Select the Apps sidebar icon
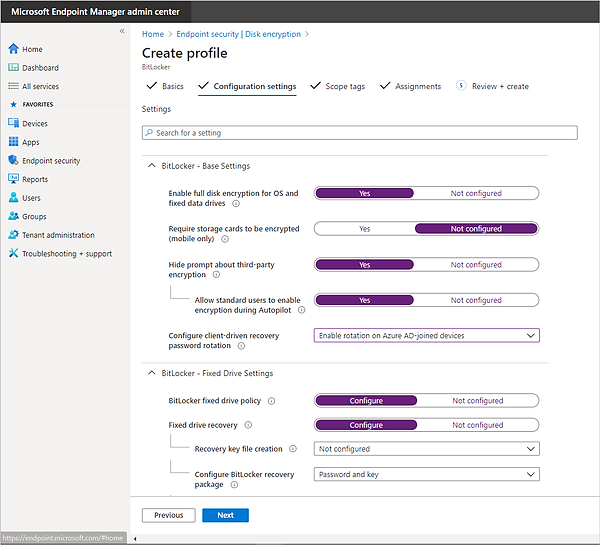The width and height of the screenshot is (600, 545). tap(13, 142)
